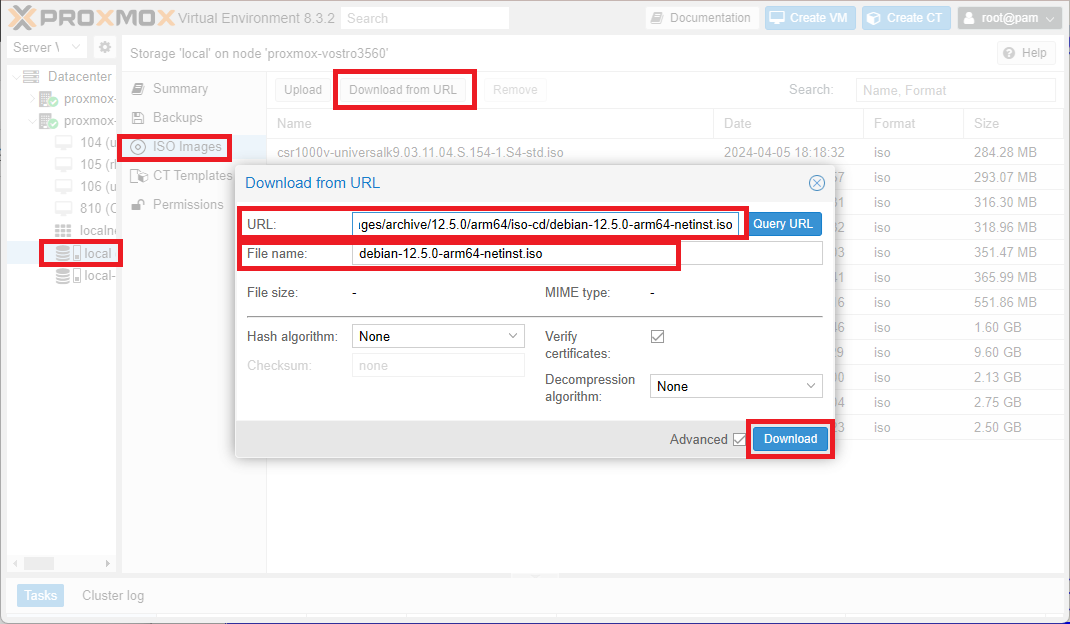
Task: Select the local storage item
Action: 83,253
